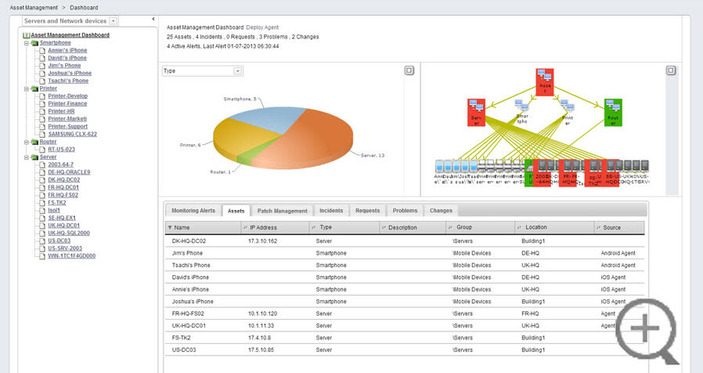This screenshot has height=373, width=703.
Task: Maximize the pie chart panel
Action: 409,70
